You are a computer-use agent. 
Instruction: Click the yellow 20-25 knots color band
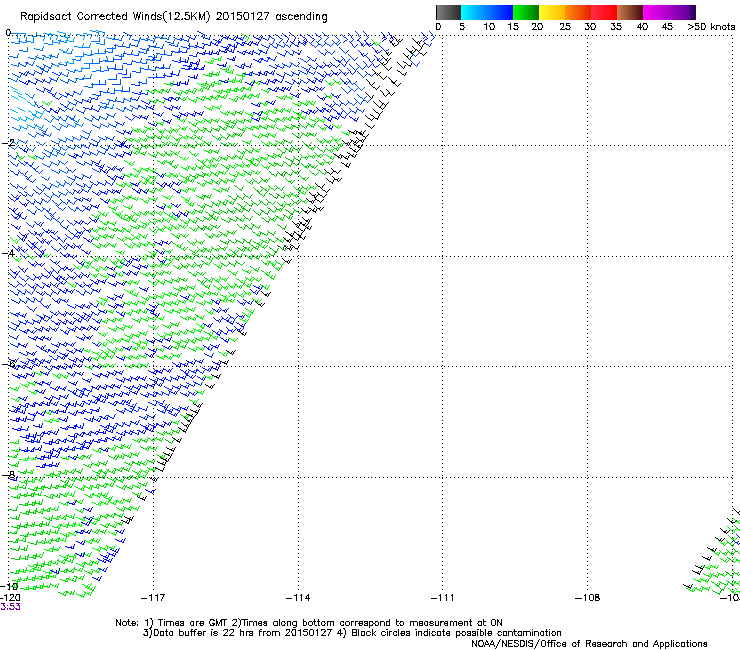point(552,12)
